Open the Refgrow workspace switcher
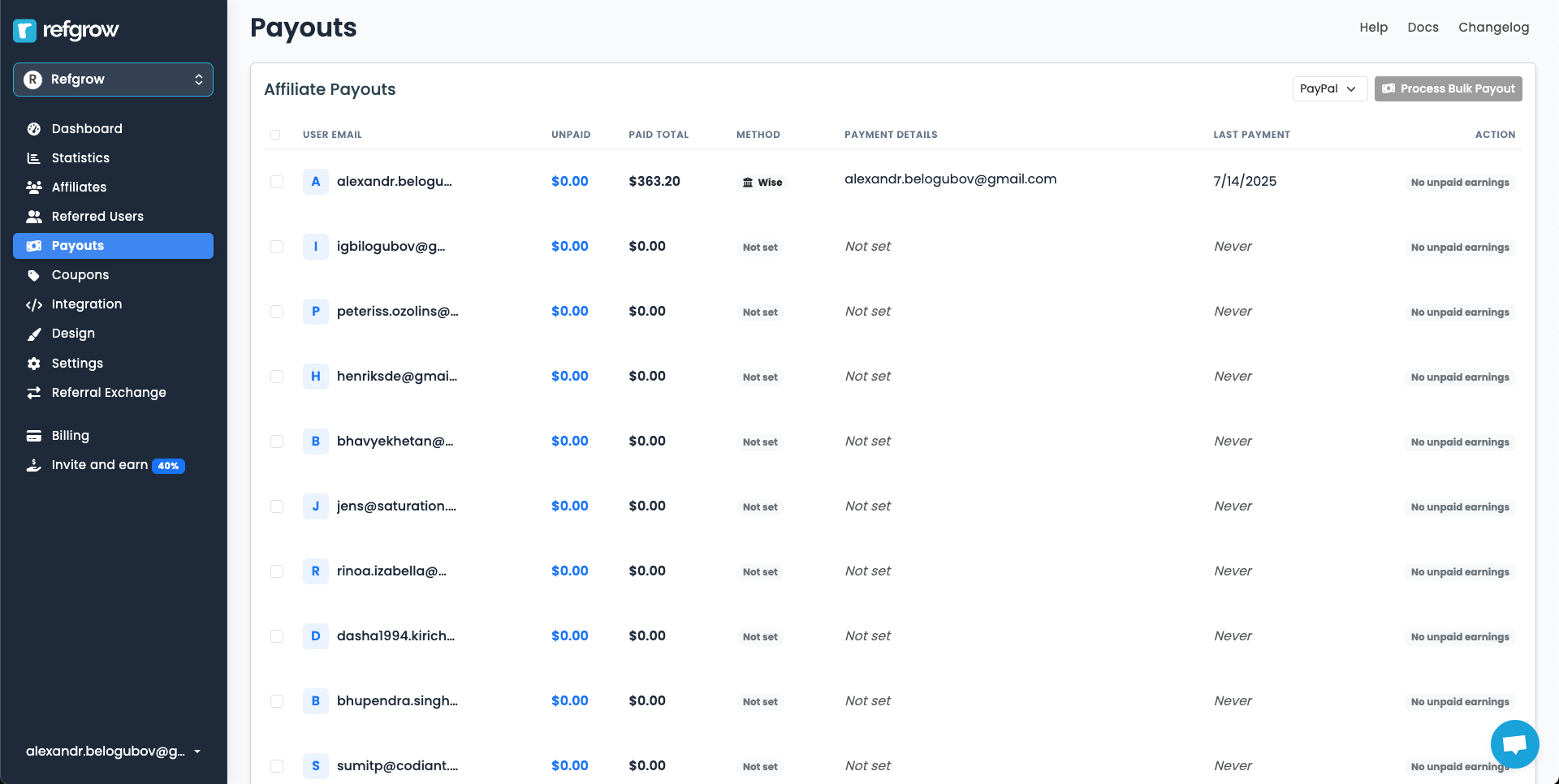 click(x=113, y=80)
